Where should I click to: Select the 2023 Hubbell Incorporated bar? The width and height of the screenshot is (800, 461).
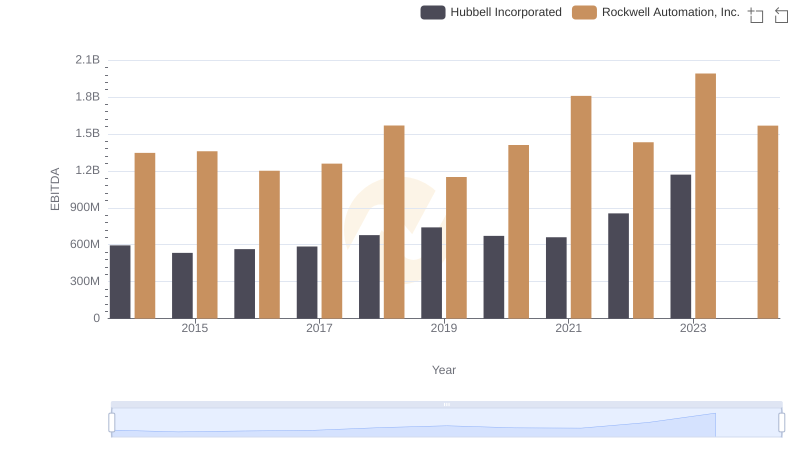tap(681, 246)
